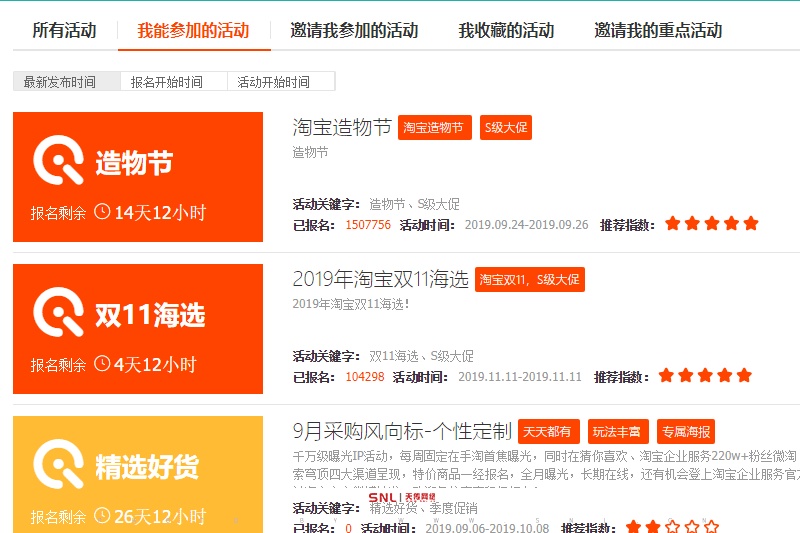Click the magnifier logo on 双11海选 banner
The image size is (800, 533).
point(58,312)
